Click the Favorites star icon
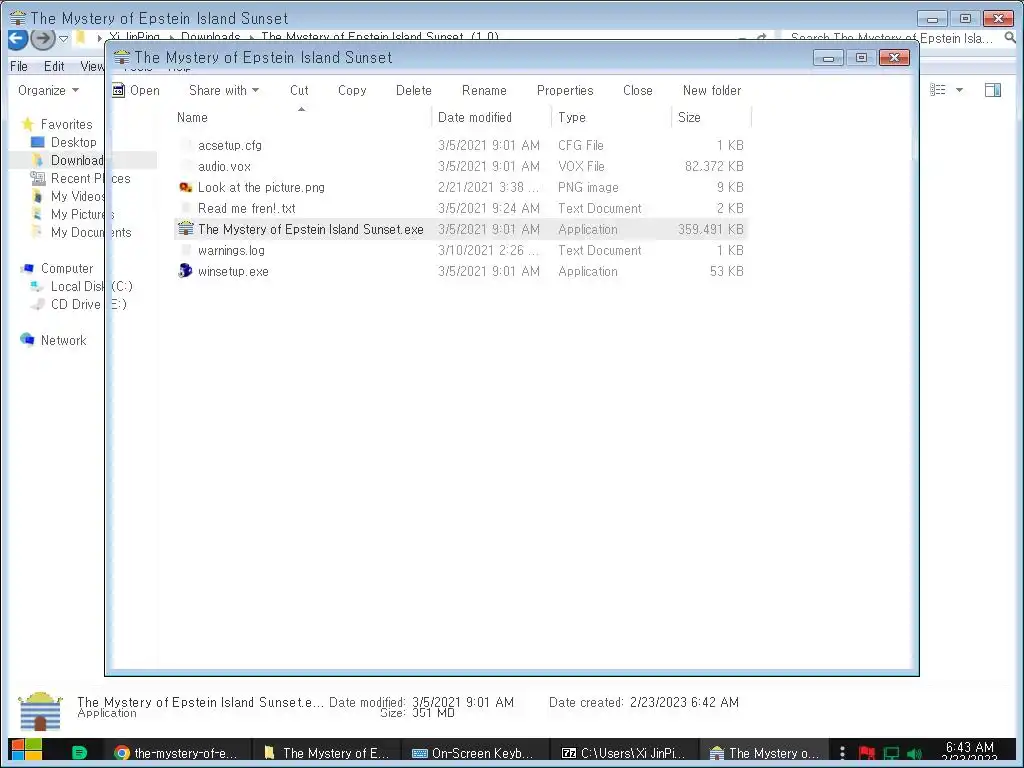 [27, 124]
